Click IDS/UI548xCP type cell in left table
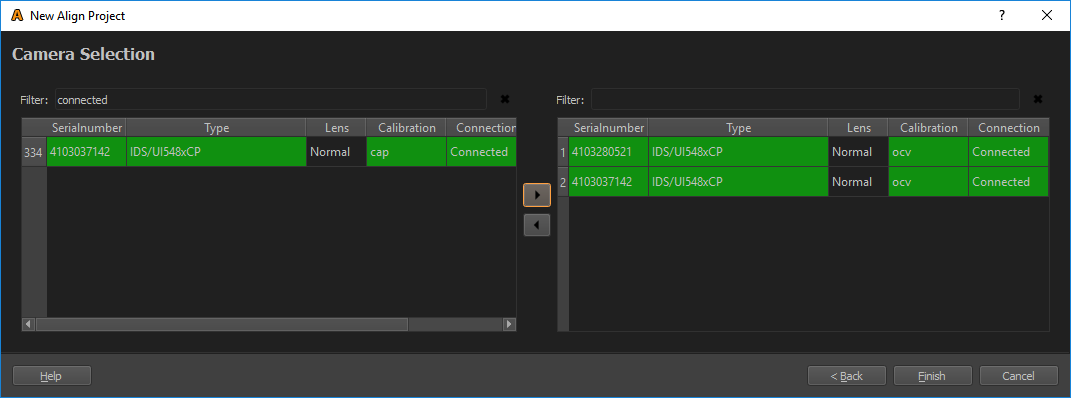The height and width of the screenshot is (398, 1071). (x=217, y=152)
